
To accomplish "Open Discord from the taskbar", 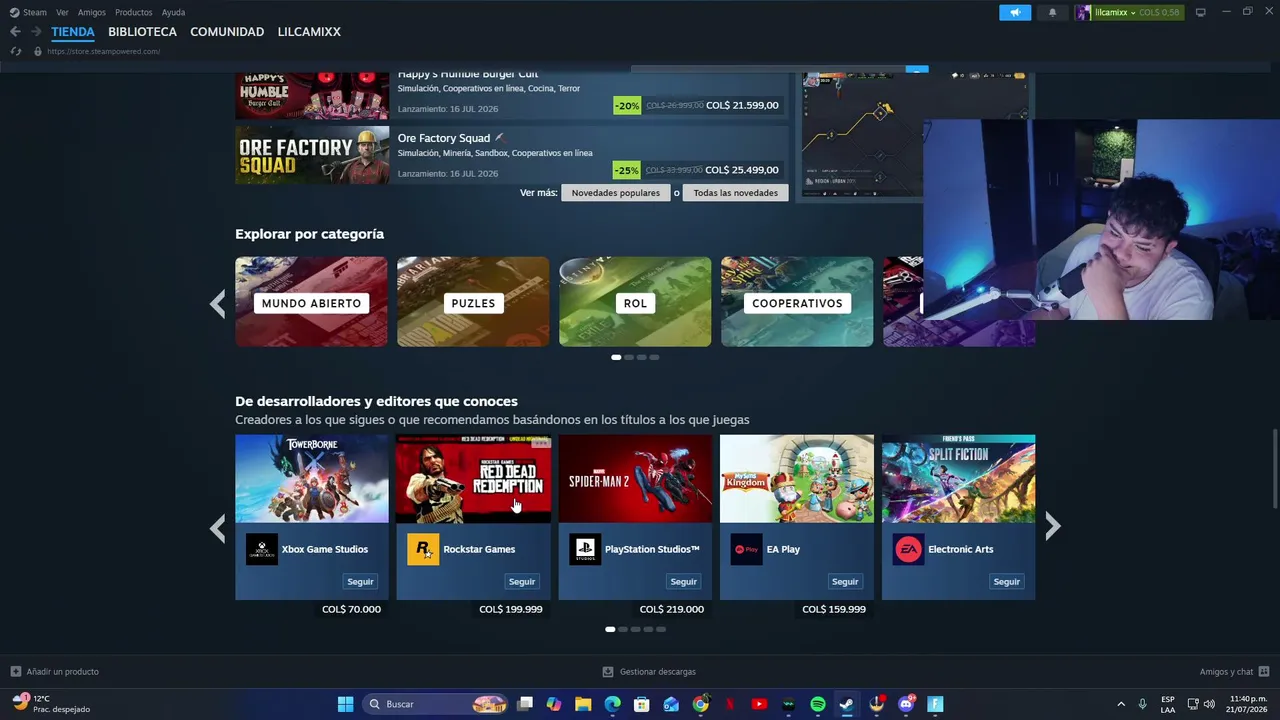I will point(906,704).
